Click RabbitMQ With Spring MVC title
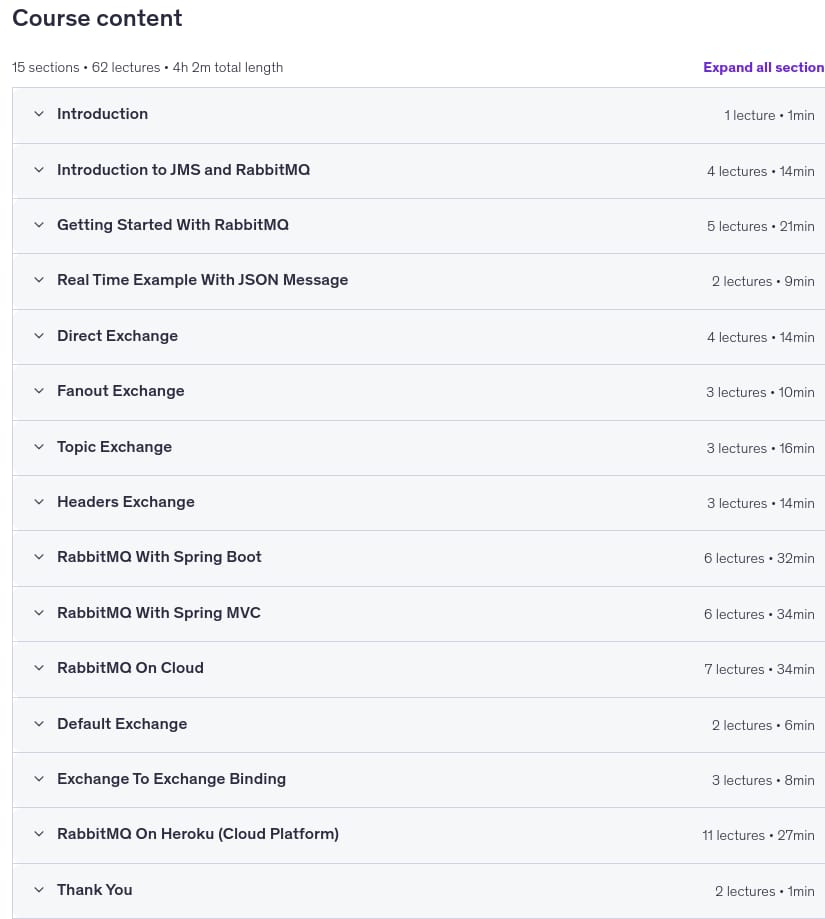 tap(159, 613)
